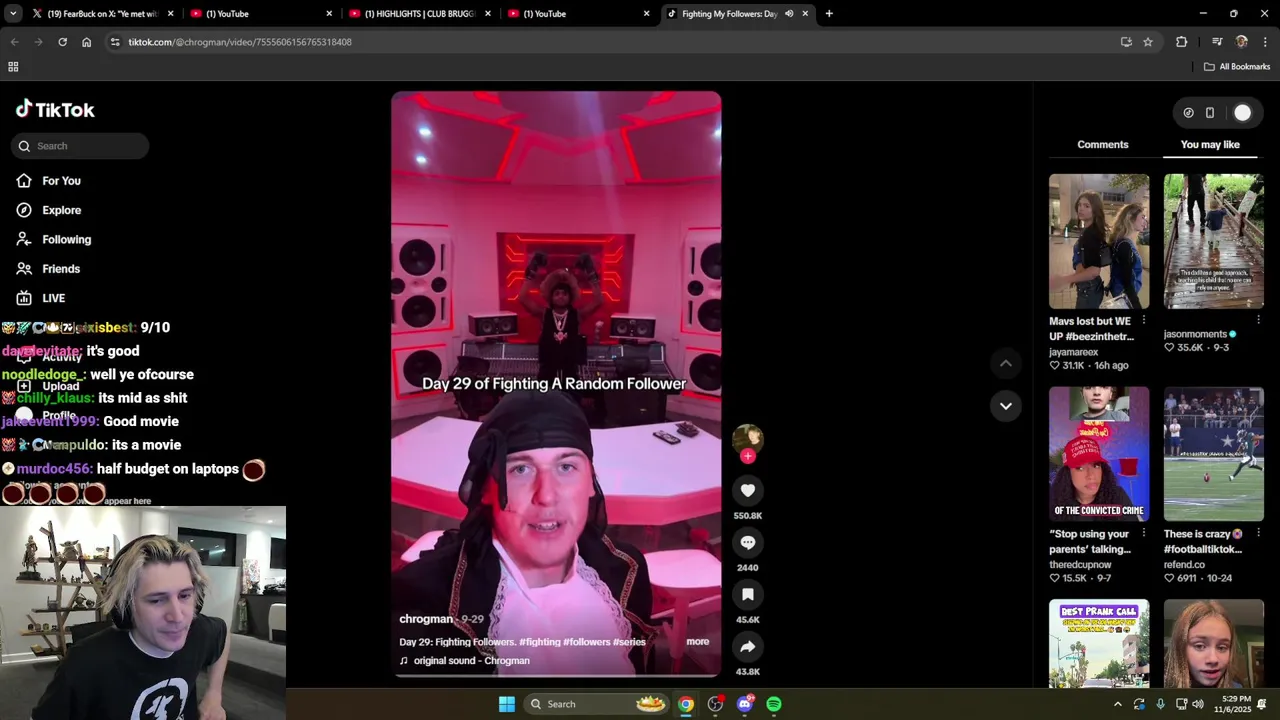Open the Windows Start menu

click(x=507, y=704)
